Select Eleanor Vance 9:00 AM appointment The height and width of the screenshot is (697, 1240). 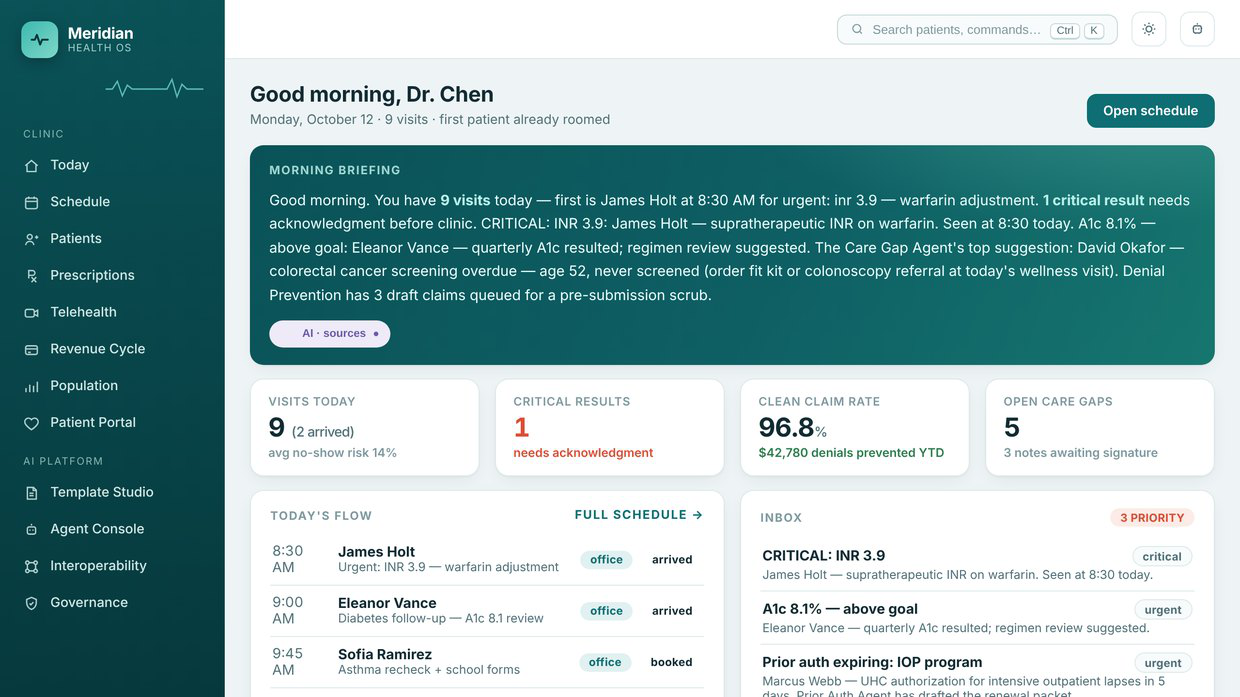[487, 611]
